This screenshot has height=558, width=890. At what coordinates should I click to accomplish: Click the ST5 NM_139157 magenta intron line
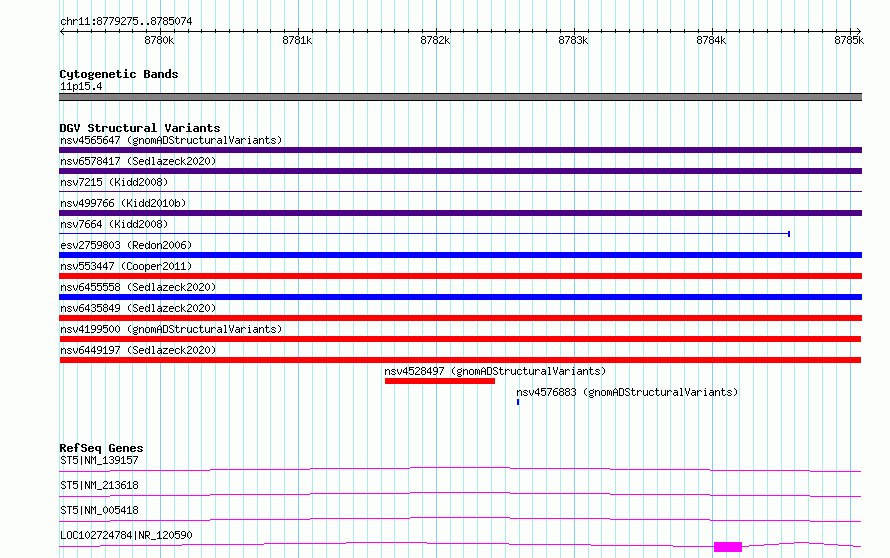pos(460,468)
